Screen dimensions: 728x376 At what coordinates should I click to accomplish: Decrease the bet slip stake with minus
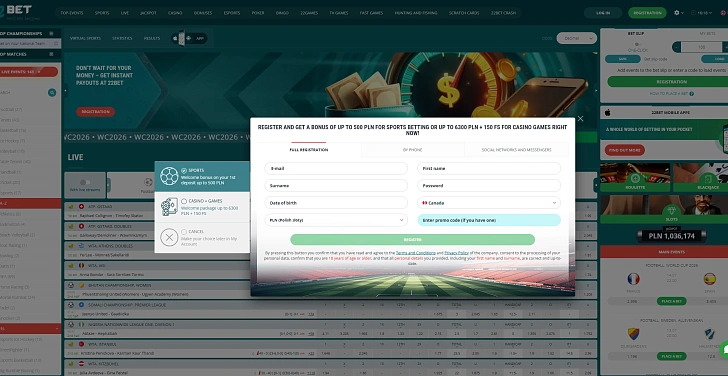pyautogui.click(x=676, y=47)
